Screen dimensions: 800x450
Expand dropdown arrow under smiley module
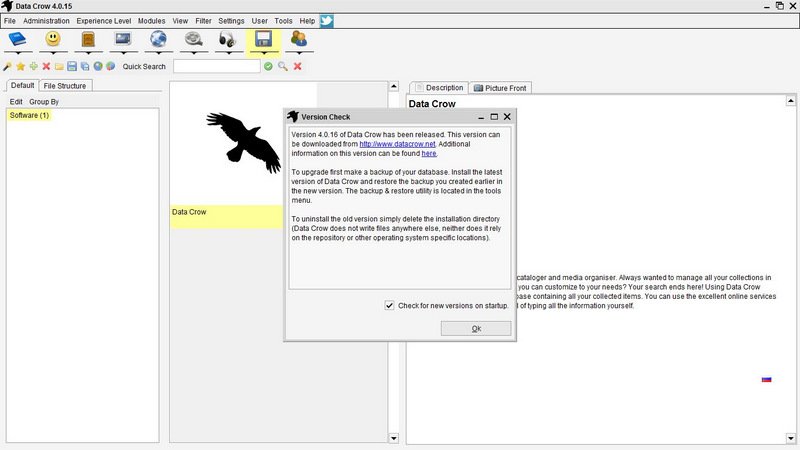pos(53,52)
